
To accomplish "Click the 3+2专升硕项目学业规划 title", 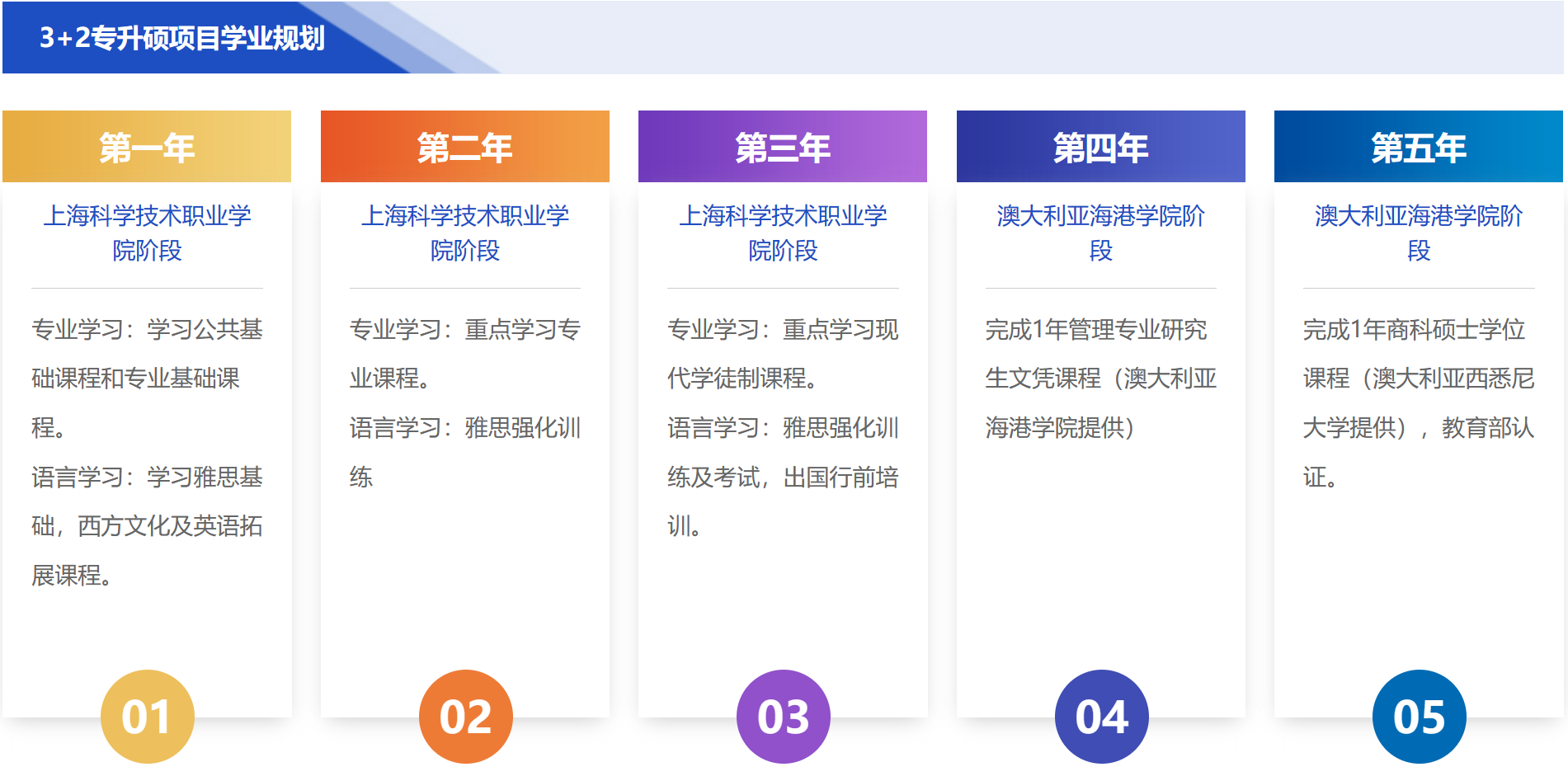I will pos(182,38).
